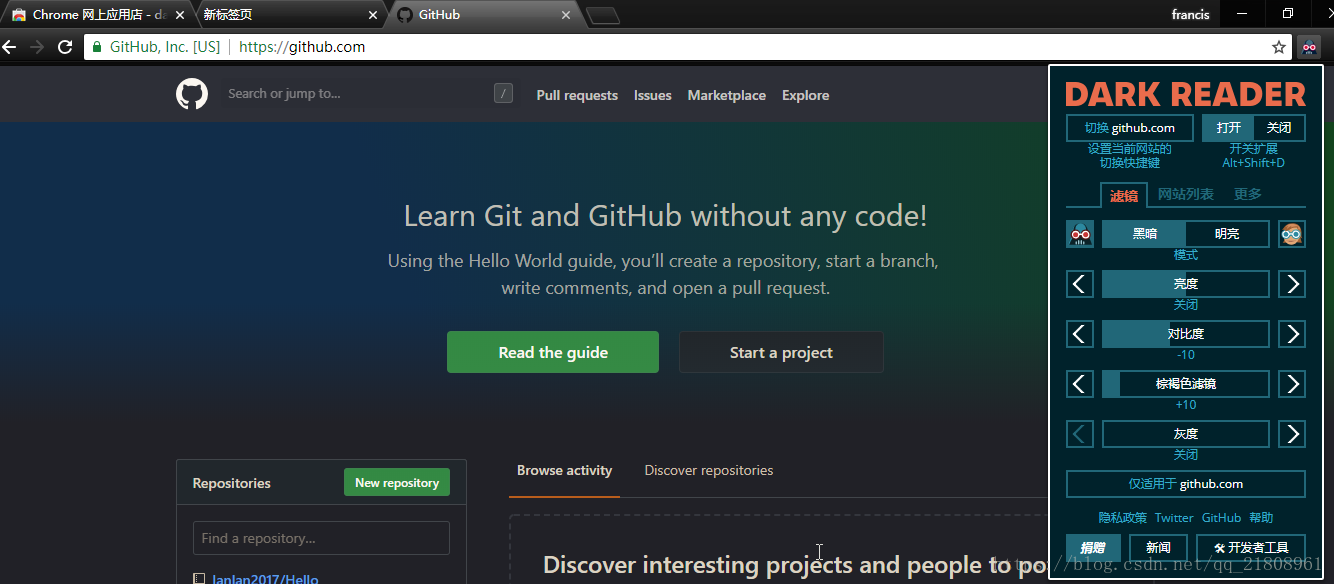Click the 亮度 brightness slider bar
This screenshot has width=1334, height=584.
tap(1186, 284)
